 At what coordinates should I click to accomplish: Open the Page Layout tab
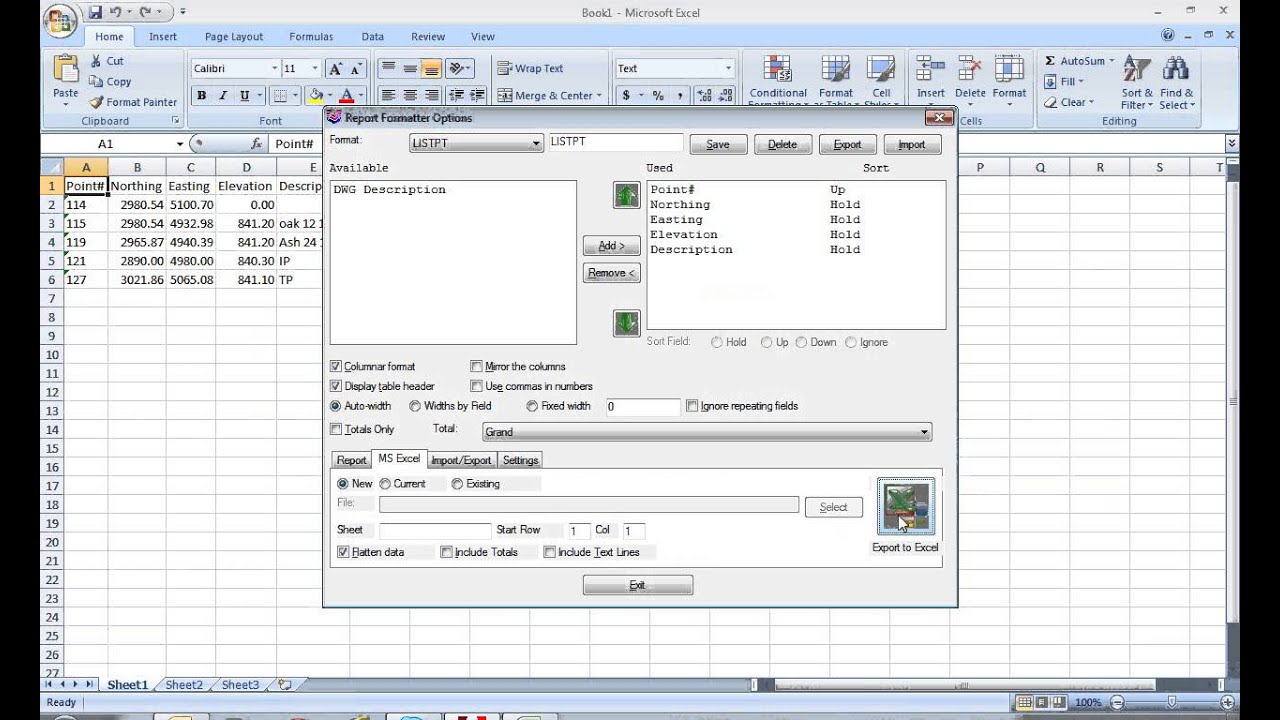(x=234, y=36)
